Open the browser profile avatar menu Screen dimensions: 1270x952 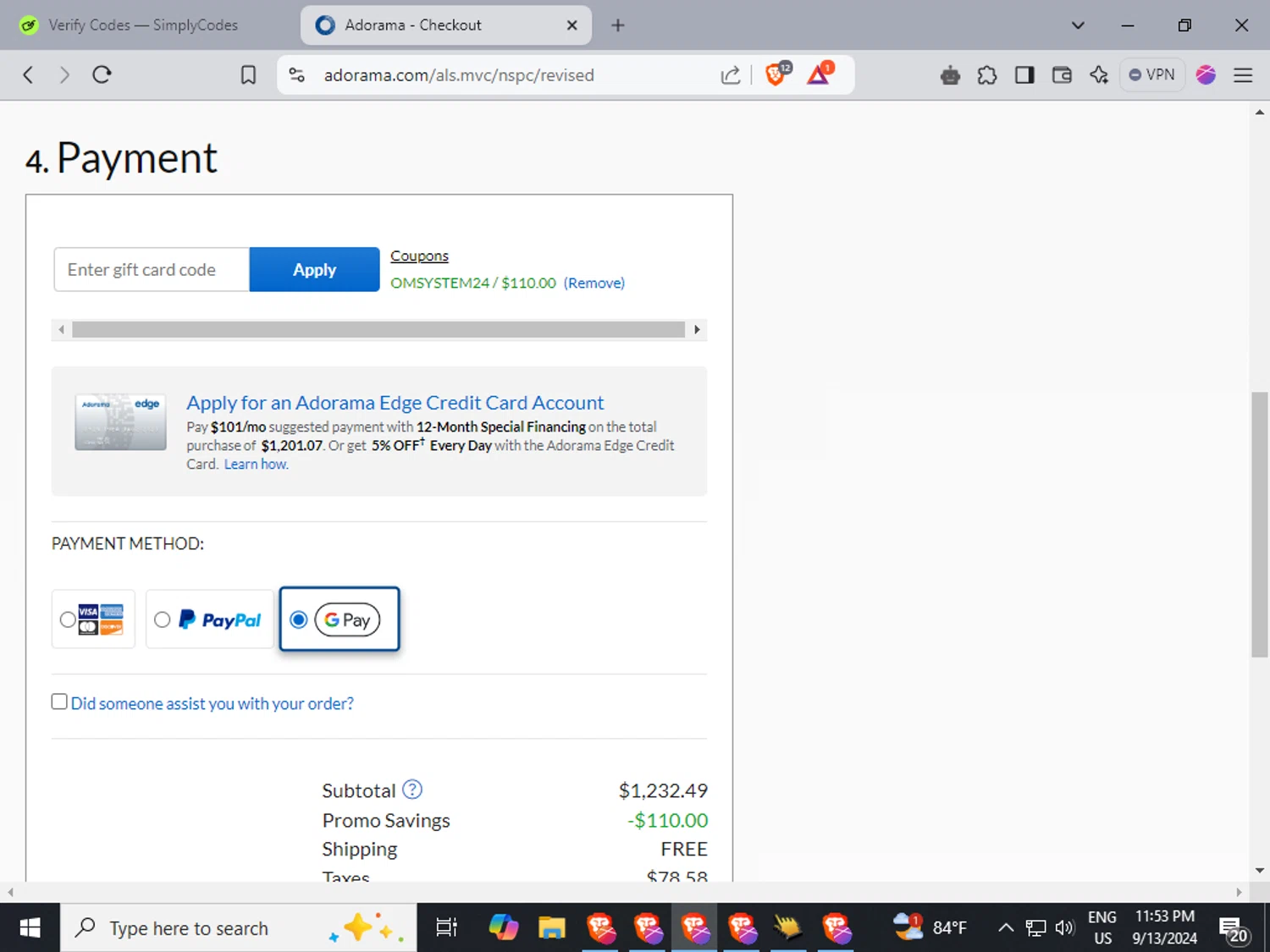click(x=1206, y=75)
